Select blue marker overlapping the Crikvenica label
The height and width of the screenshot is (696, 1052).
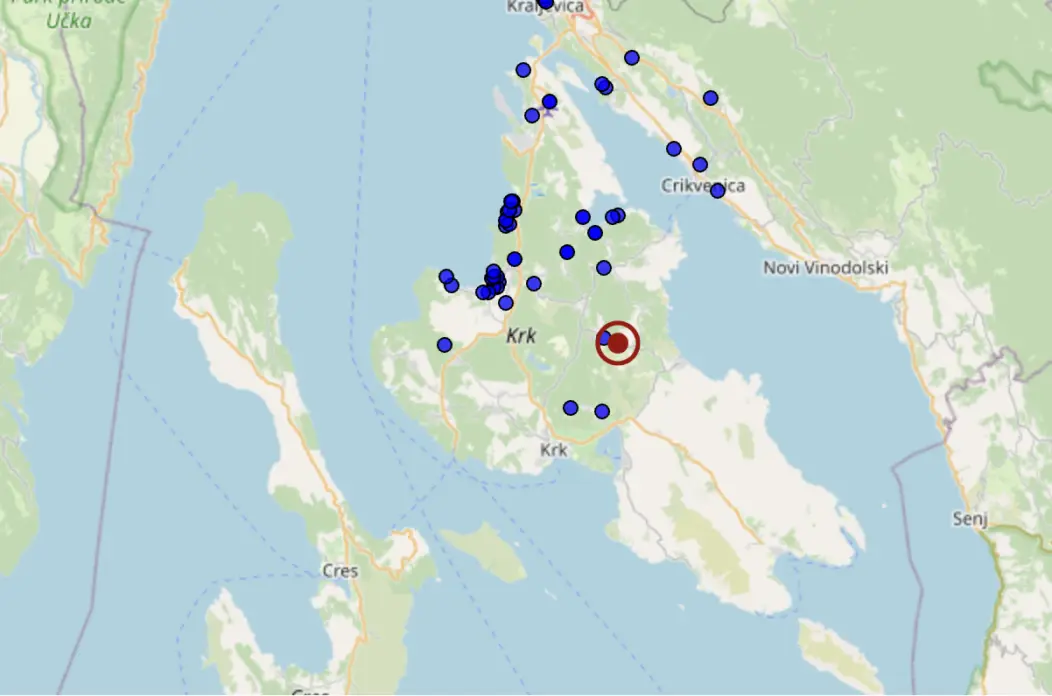tap(717, 190)
